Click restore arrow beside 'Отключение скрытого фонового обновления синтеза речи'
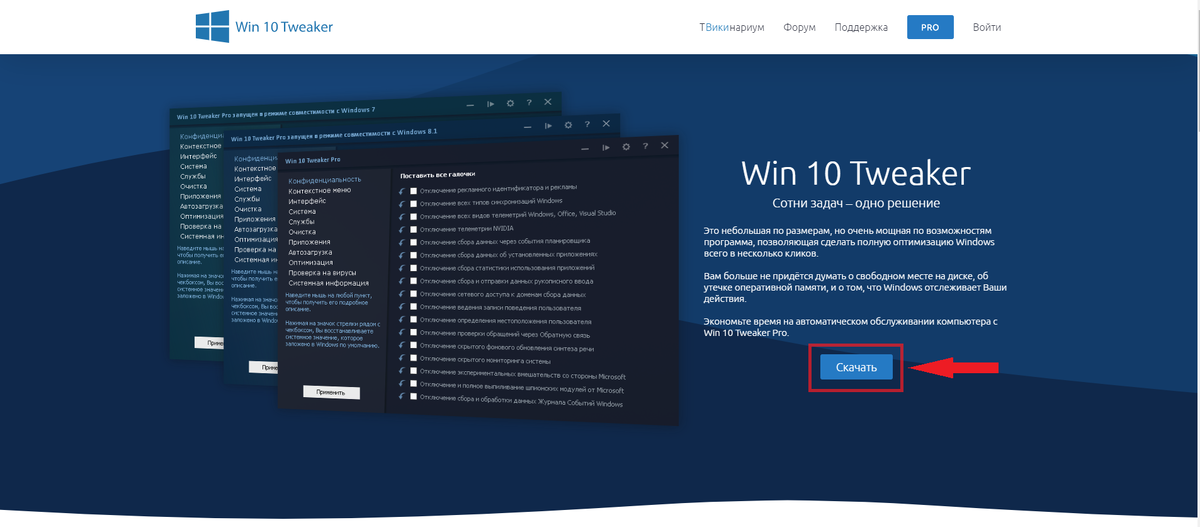This screenshot has height=527, width=1200. click(401, 345)
